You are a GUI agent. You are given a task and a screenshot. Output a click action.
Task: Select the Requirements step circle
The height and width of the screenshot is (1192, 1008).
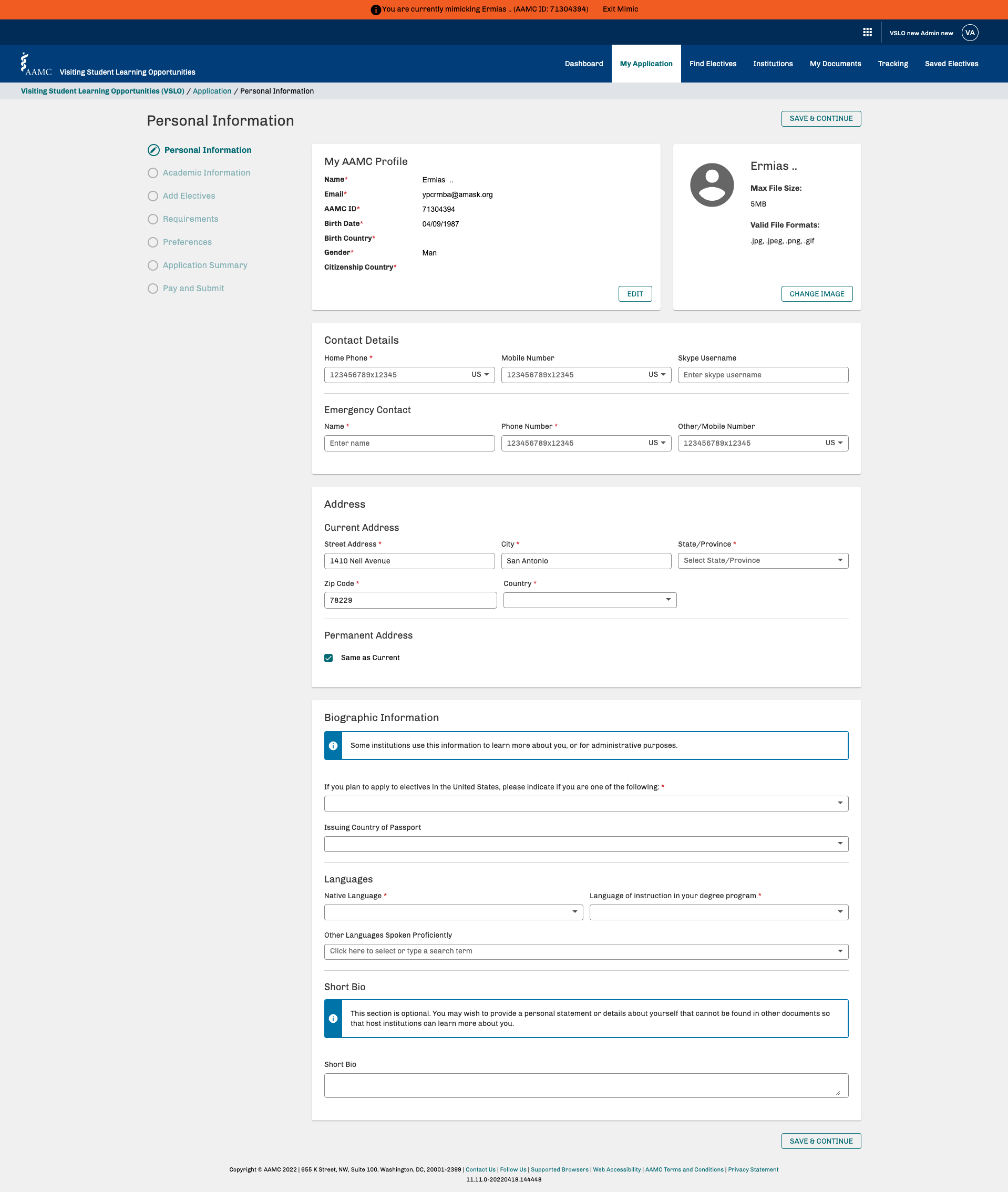(x=152, y=220)
